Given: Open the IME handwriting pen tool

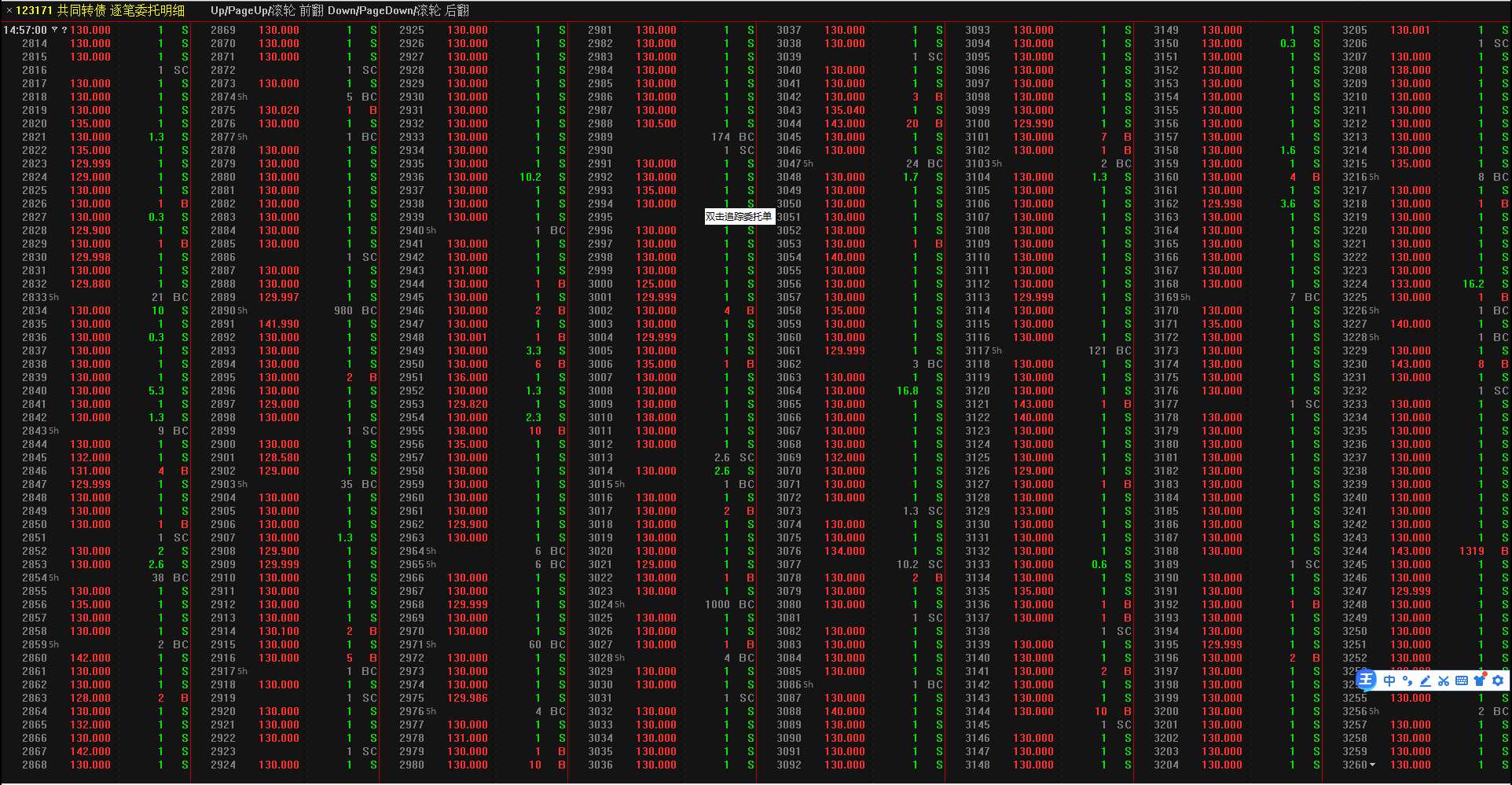Looking at the screenshot, I should pos(1425,680).
